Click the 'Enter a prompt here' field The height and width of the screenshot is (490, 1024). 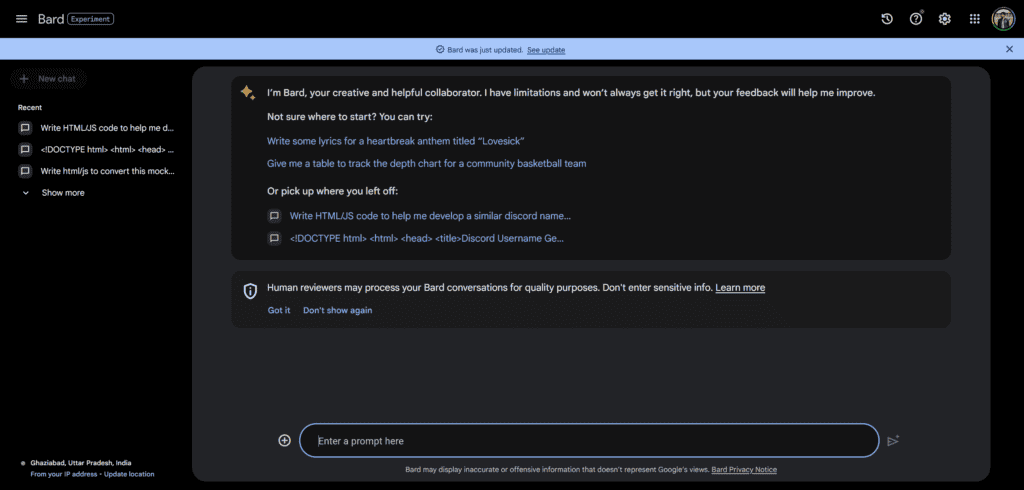point(589,441)
